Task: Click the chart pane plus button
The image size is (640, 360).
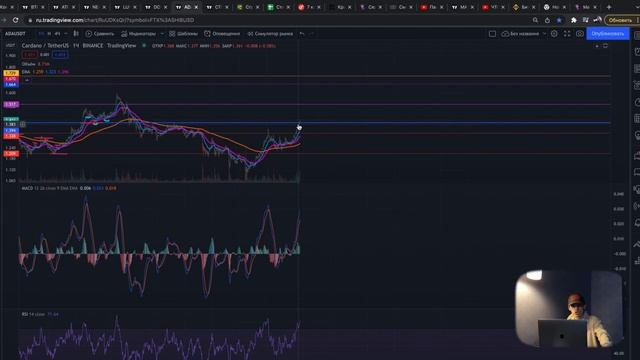Action: click(x=597, y=46)
